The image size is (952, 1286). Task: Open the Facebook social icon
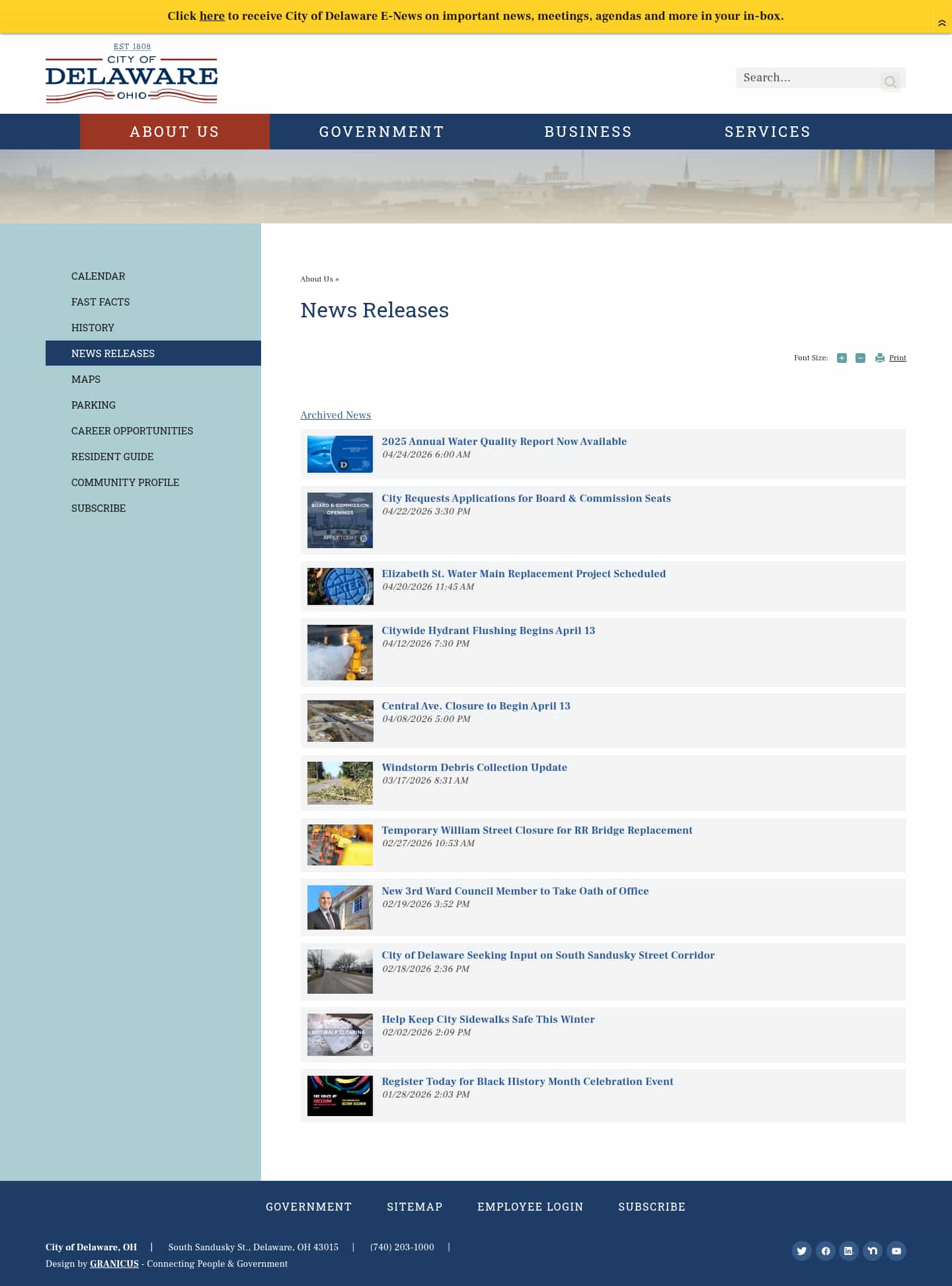(825, 1250)
